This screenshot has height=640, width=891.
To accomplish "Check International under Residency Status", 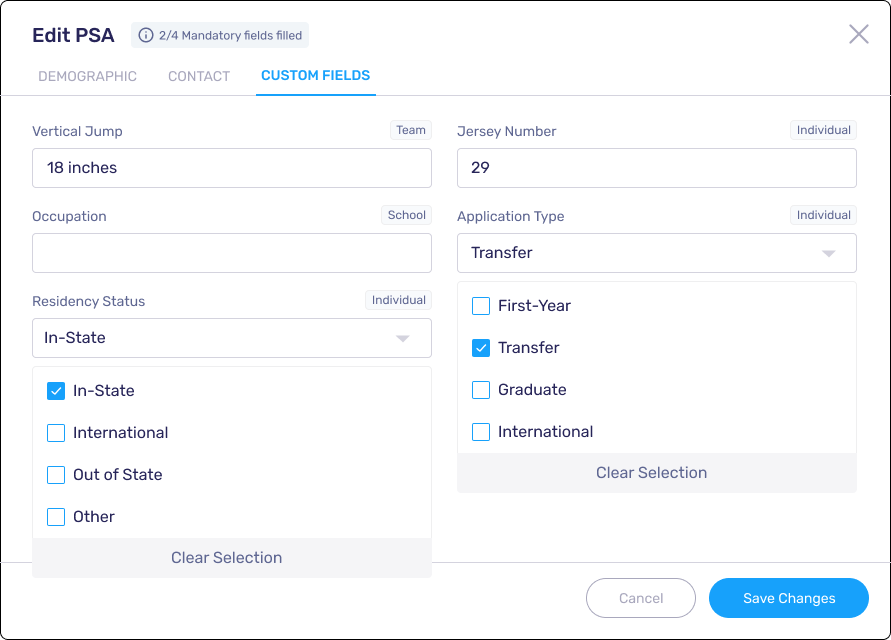I will tap(56, 433).
